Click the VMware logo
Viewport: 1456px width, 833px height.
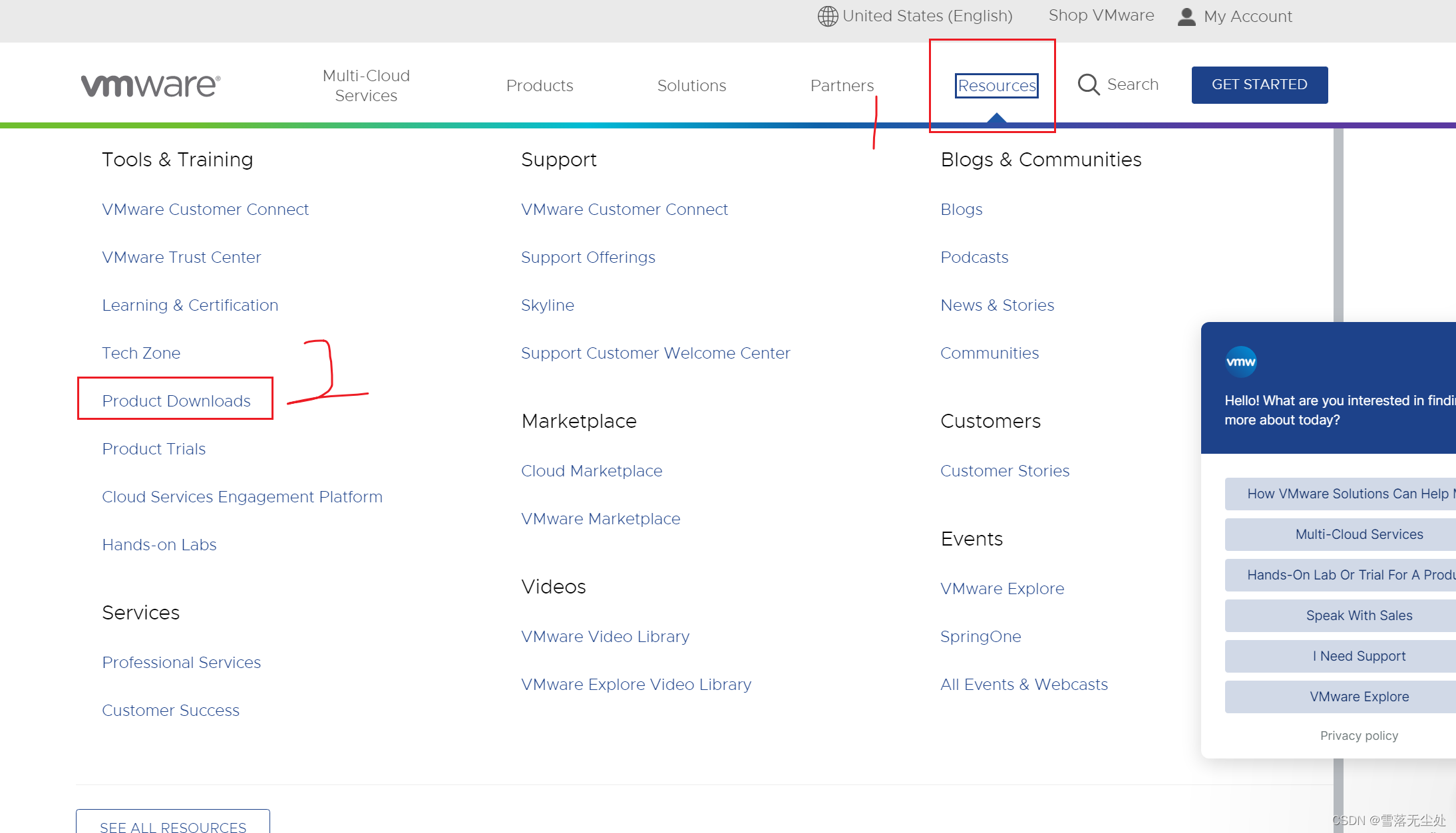pos(150,85)
